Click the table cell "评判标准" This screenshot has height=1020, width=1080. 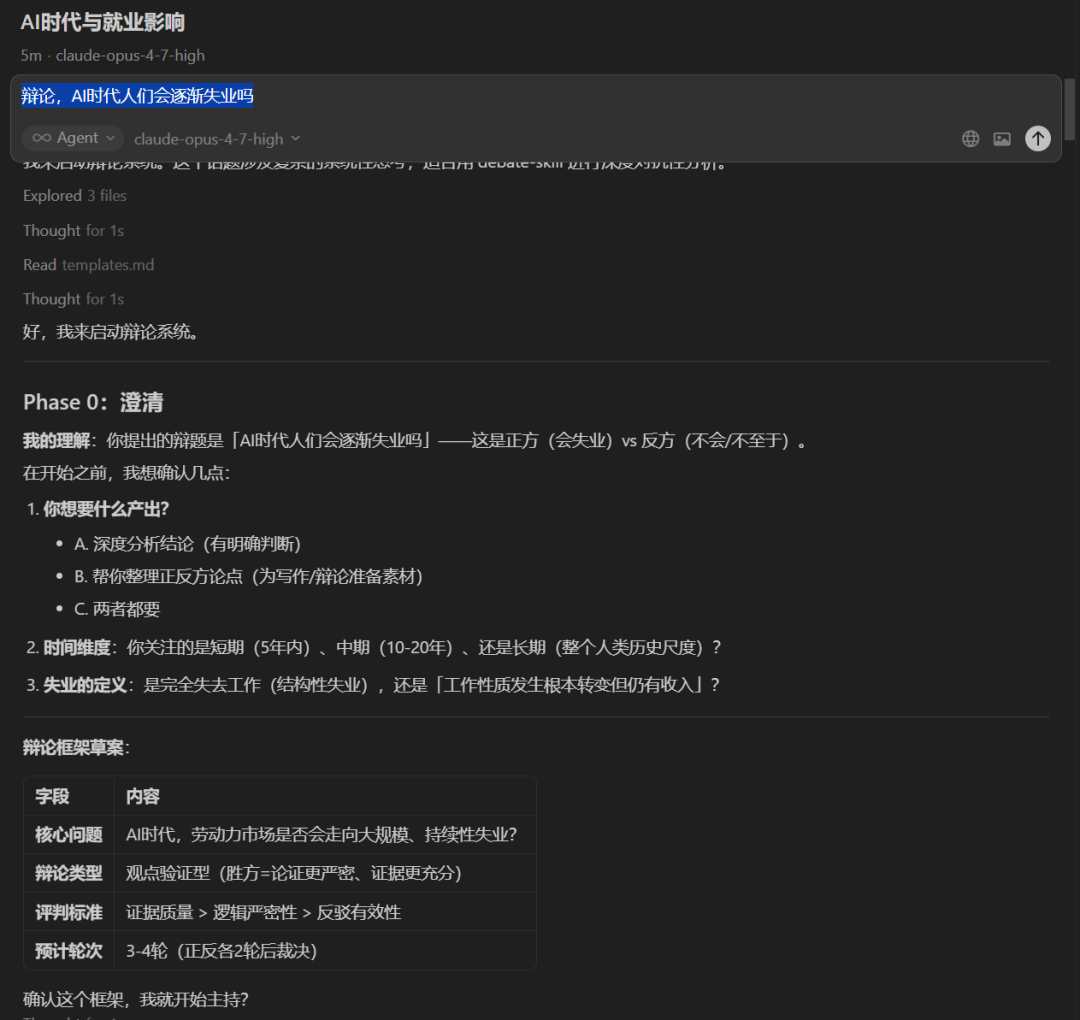tap(68, 913)
